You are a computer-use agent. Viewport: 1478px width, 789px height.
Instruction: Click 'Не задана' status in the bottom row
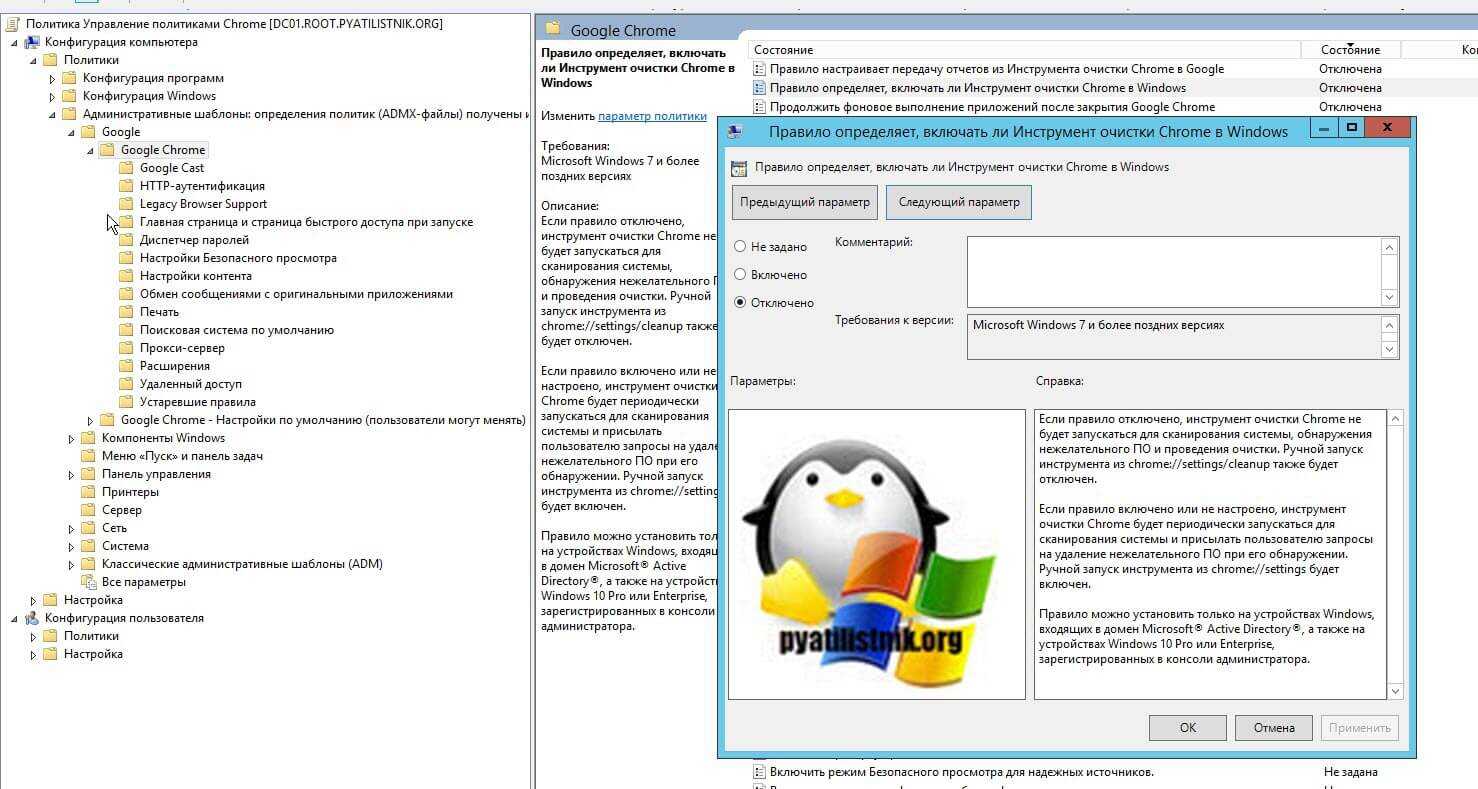click(x=1351, y=772)
